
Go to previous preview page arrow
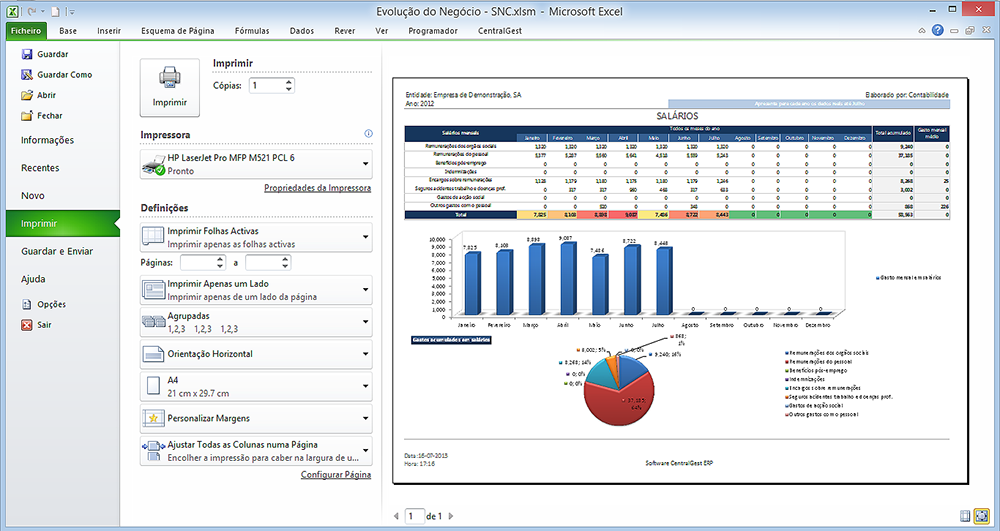tap(396, 516)
